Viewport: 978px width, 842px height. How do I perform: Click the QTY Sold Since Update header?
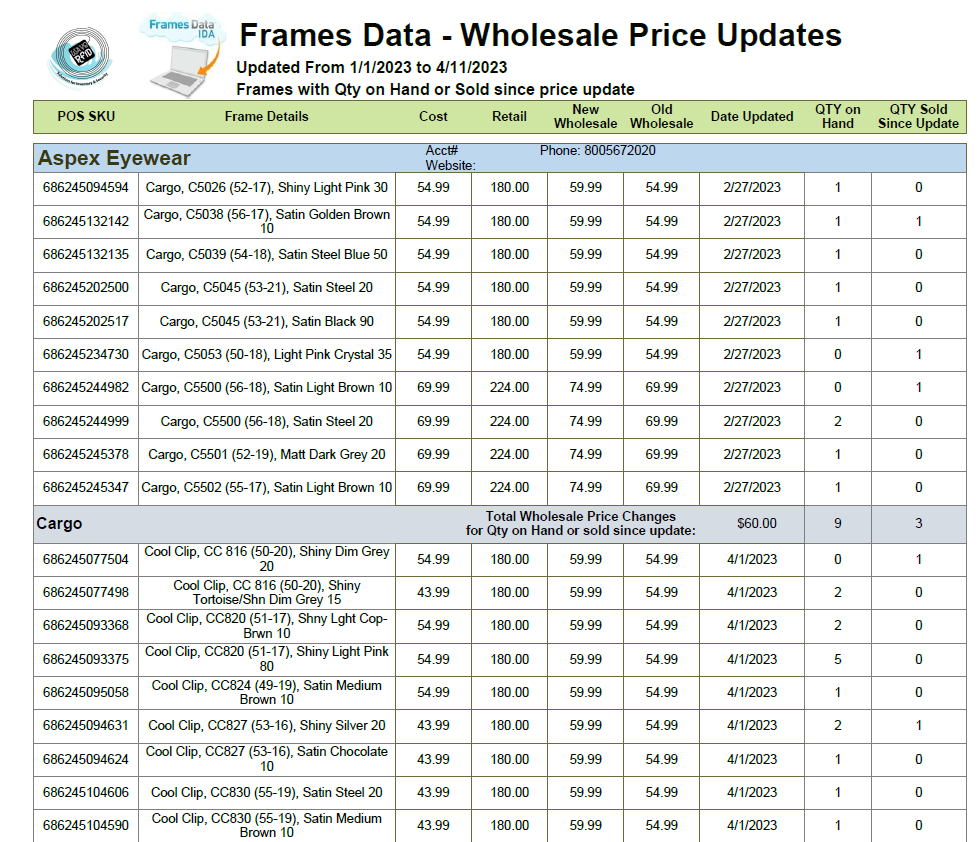(918, 117)
